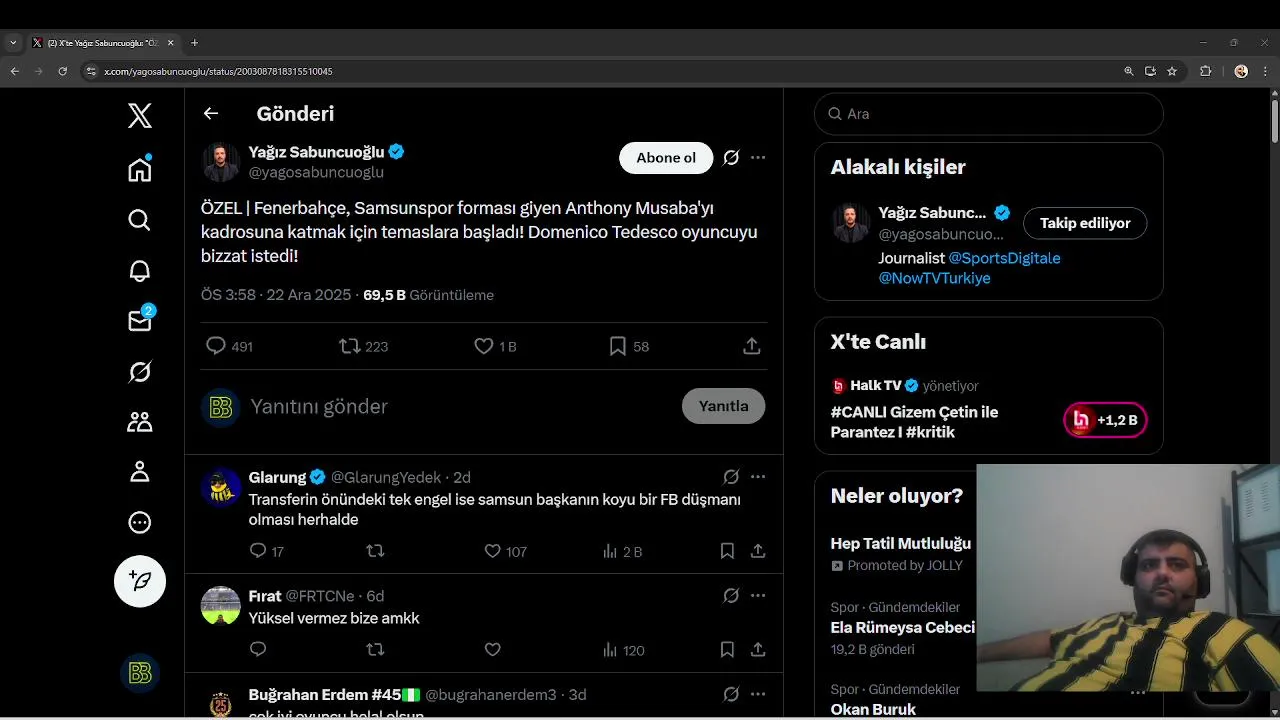Toggle the Takip ediliyor follow button
This screenshot has height=720, width=1280.
pyautogui.click(x=1085, y=223)
